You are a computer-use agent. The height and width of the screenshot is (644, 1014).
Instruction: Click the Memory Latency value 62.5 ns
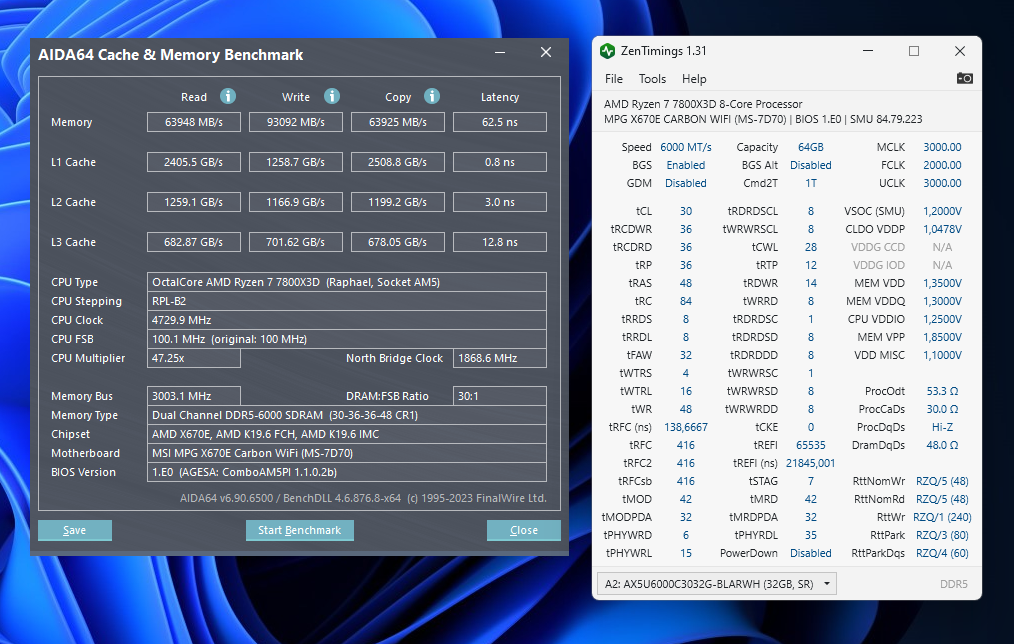(500, 122)
